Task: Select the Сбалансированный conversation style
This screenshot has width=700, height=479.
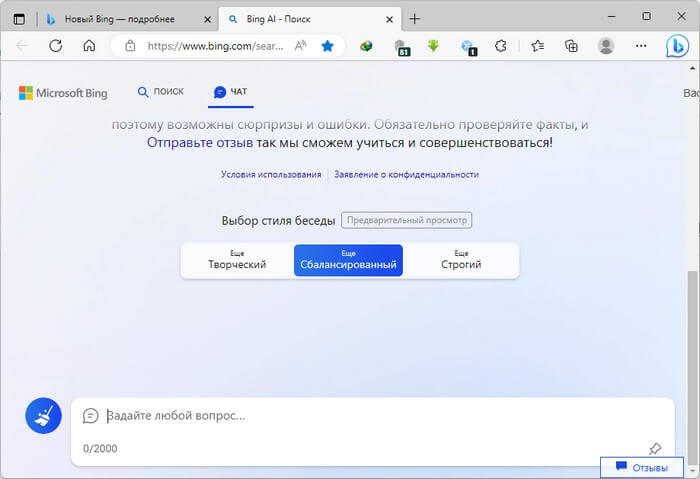Action: click(348, 260)
